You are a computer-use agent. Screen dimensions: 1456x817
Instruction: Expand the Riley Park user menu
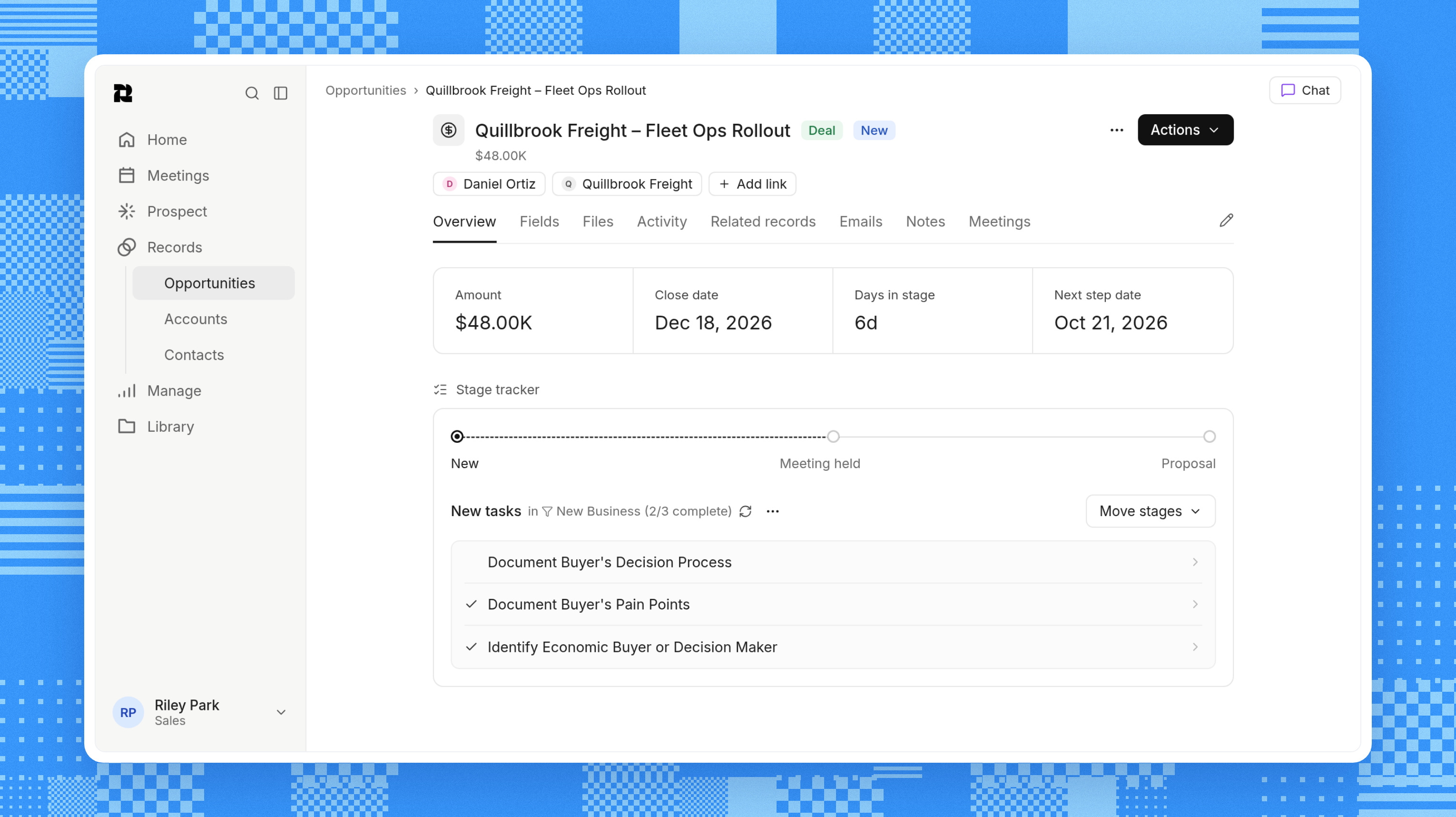pyautogui.click(x=280, y=712)
